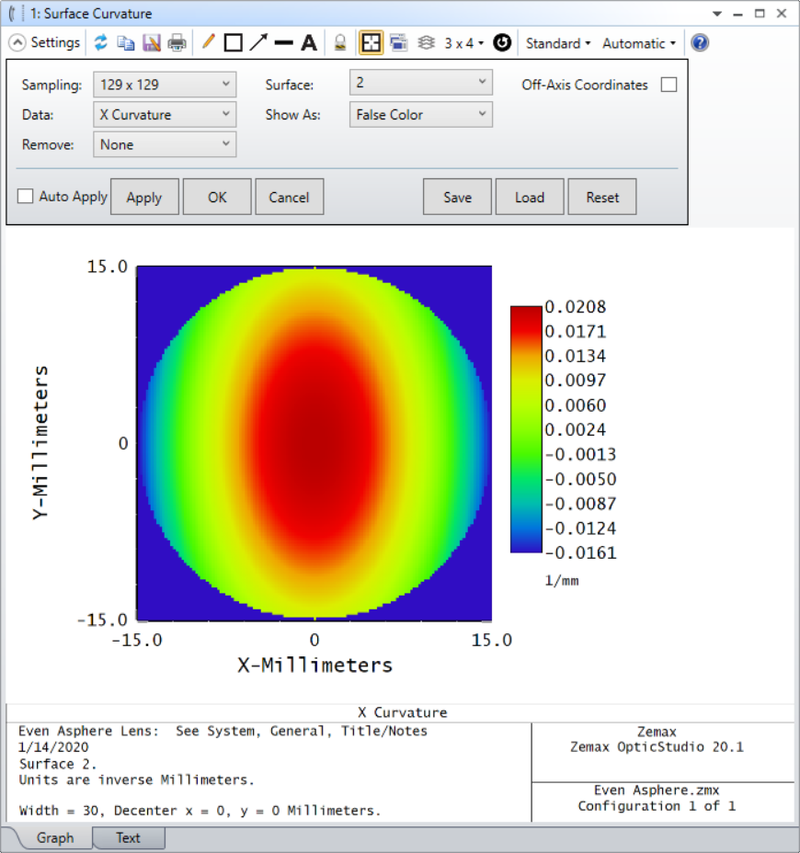Open the Sampling dropdown showing 129 x 129
The width and height of the screenshot is (800, 853).
164,85
